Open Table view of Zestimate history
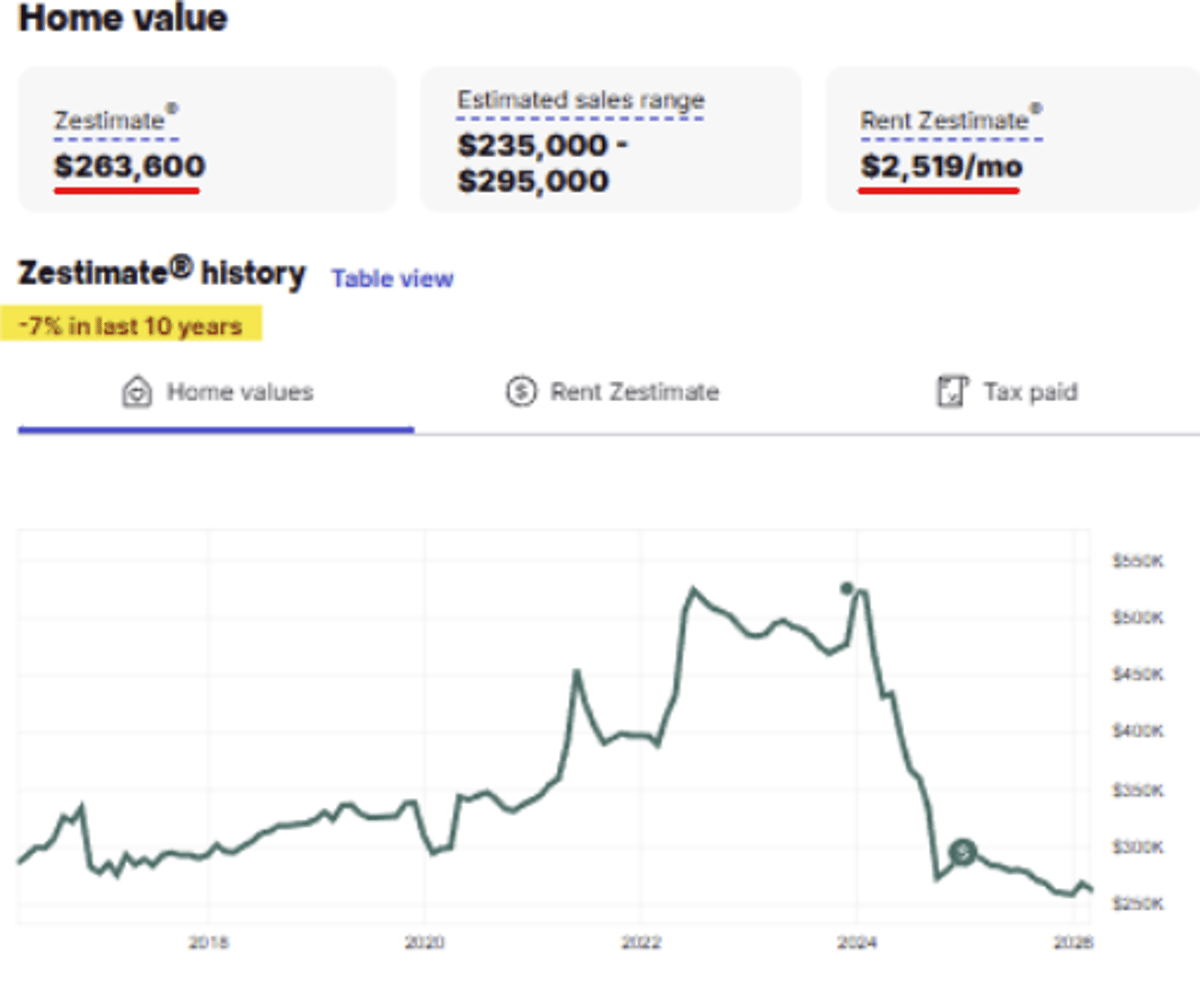Screen dimensions: 1200x986 pos(392,279)
